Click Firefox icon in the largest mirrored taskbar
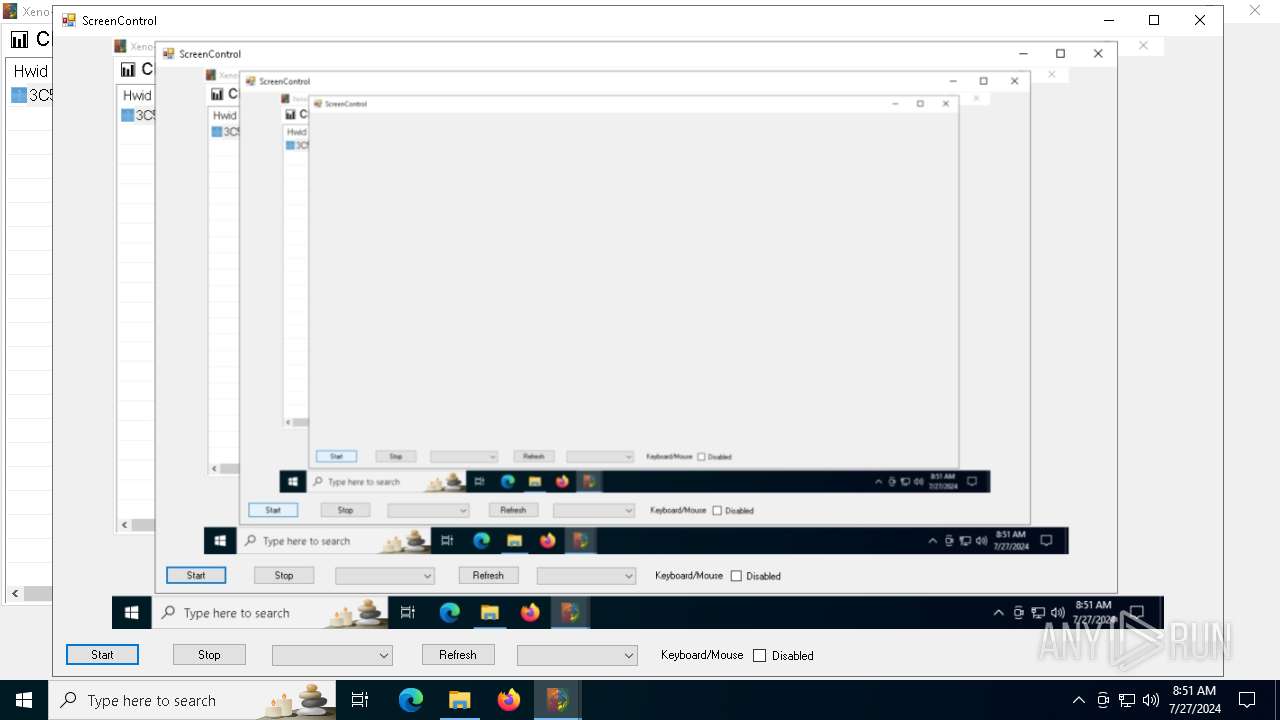 (530, 613)
